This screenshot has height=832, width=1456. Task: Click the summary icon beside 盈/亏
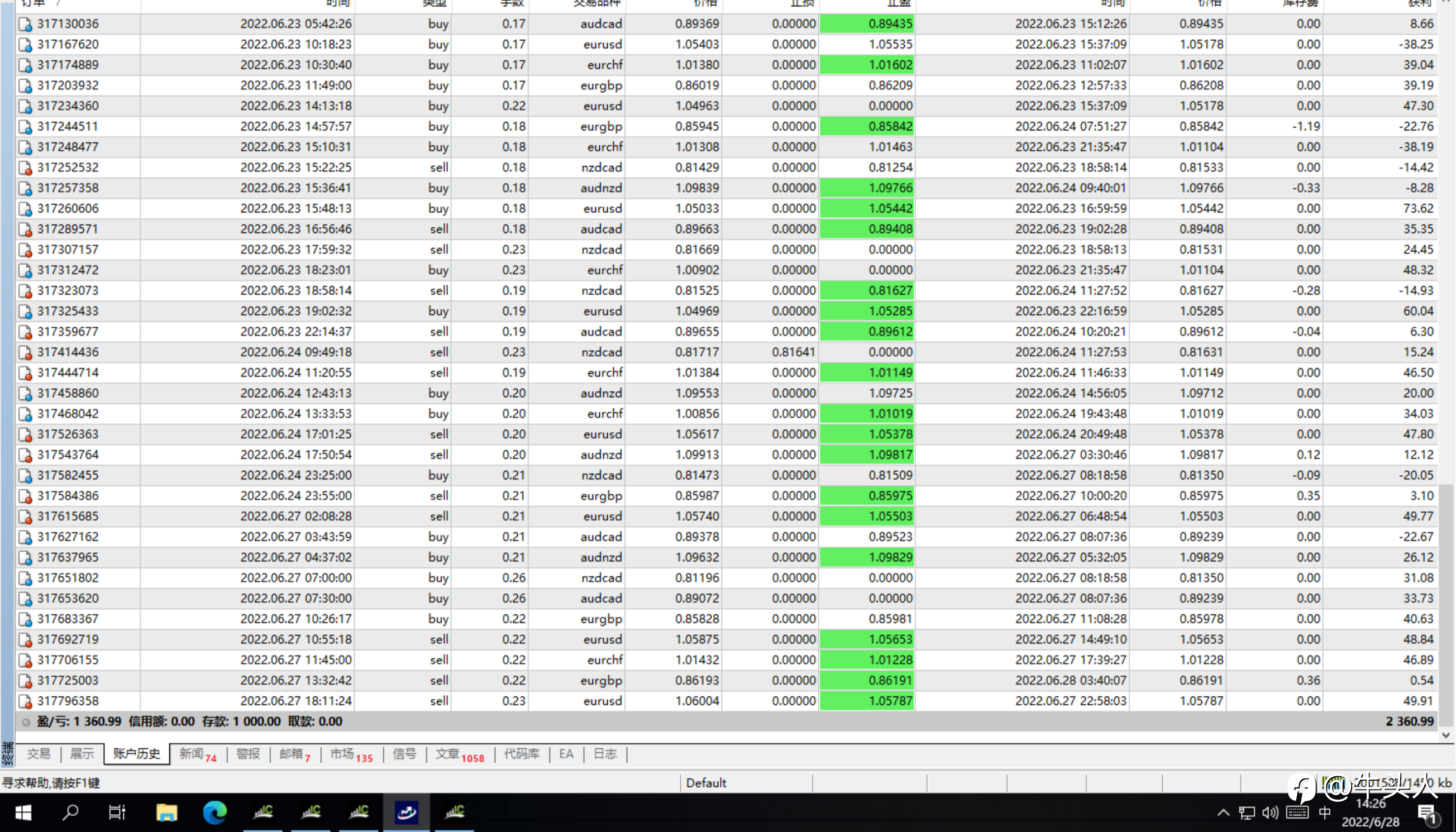pyautogui.click(x=26, y=723)
